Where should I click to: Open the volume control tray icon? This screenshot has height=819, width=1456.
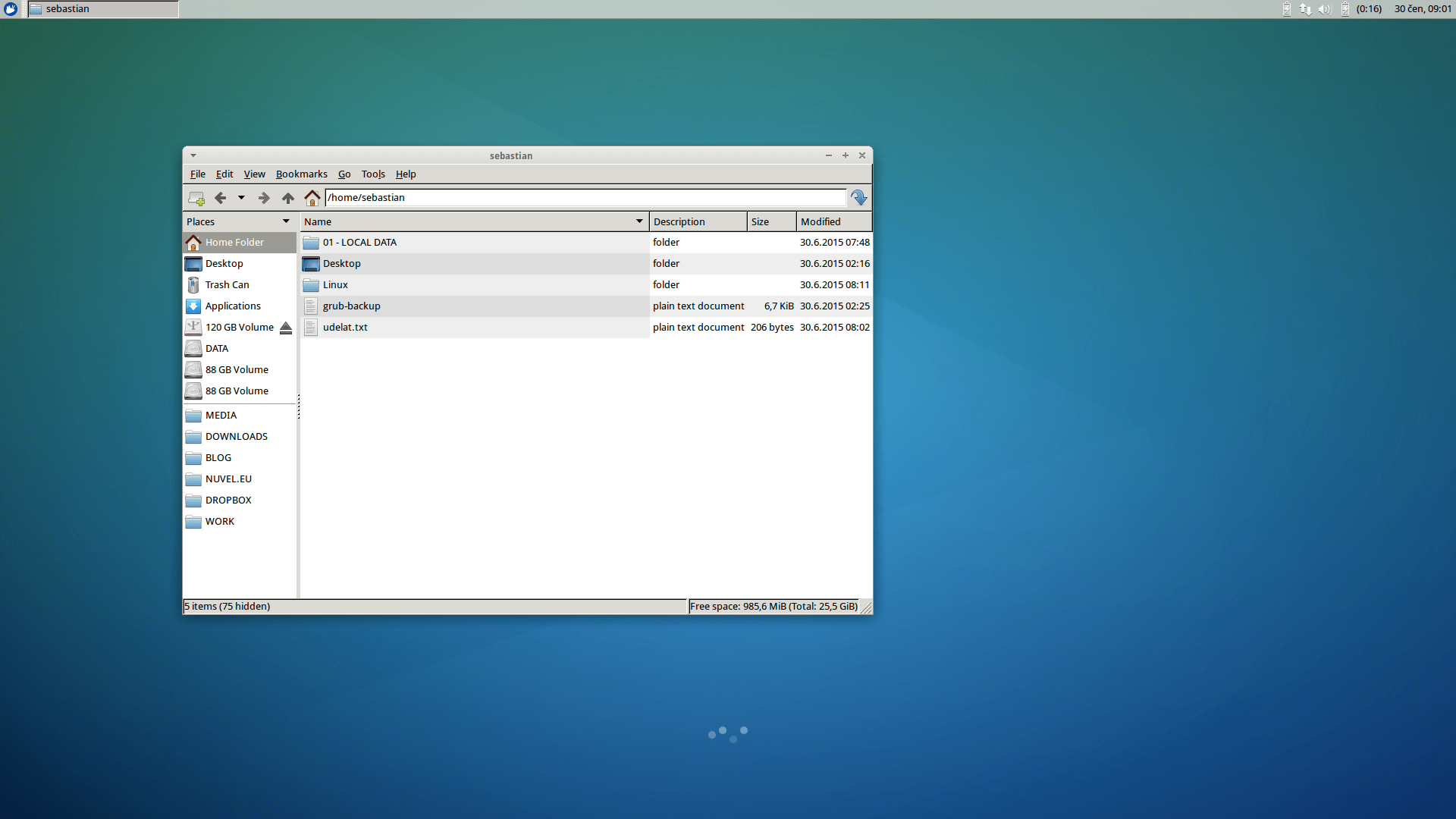[1324, 9]
